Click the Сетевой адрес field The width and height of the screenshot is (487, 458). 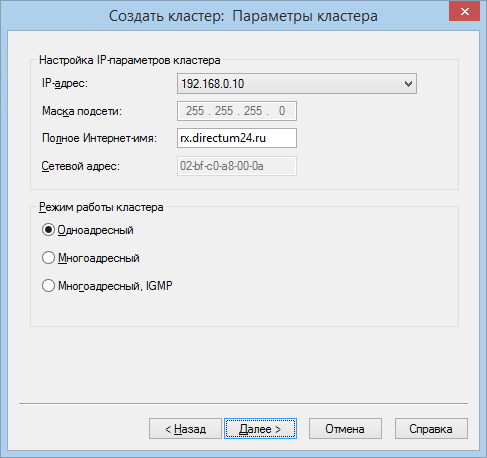[x=237, y=166]
